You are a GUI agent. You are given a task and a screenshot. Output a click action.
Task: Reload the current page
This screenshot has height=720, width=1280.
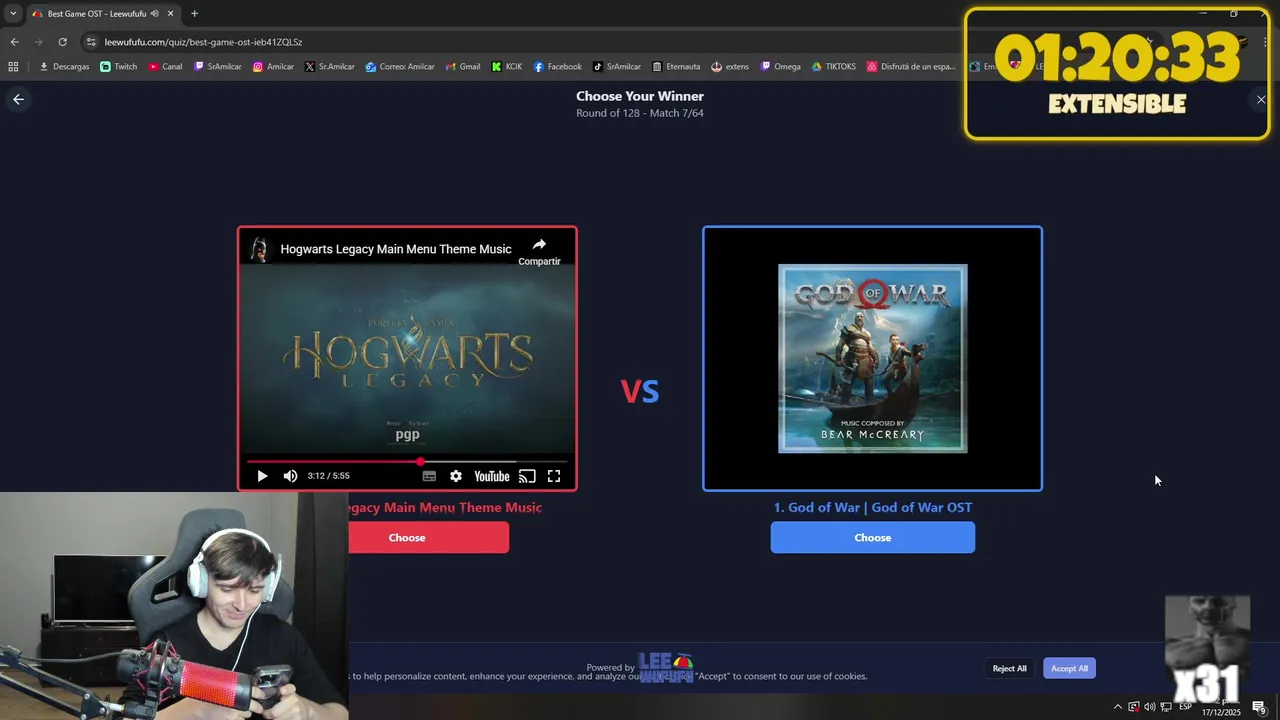pyautogui.click(x=62, y=42)
